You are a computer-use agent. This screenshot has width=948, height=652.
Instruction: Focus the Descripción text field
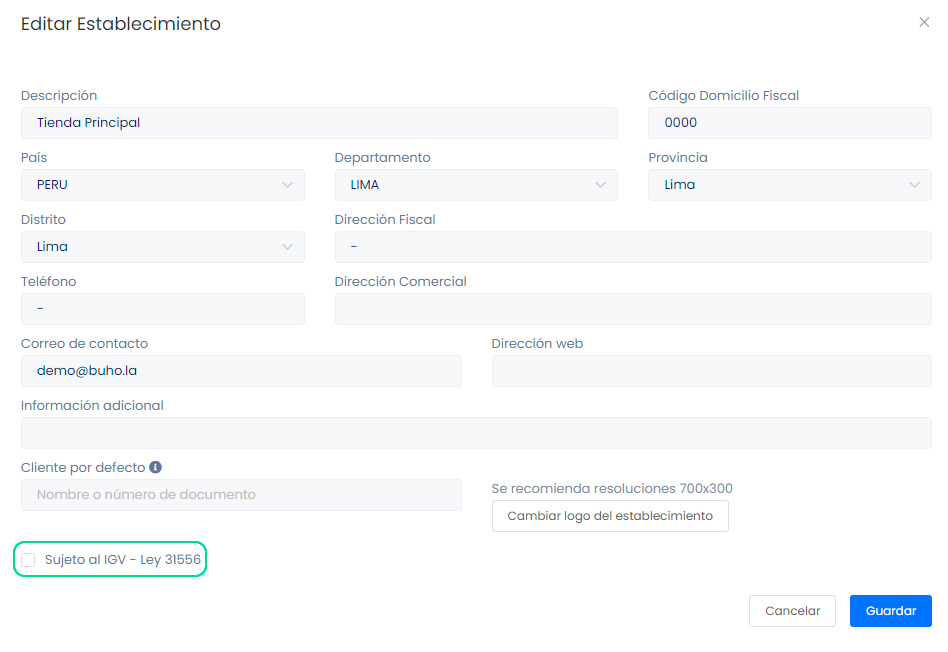(x=319, y=123)
